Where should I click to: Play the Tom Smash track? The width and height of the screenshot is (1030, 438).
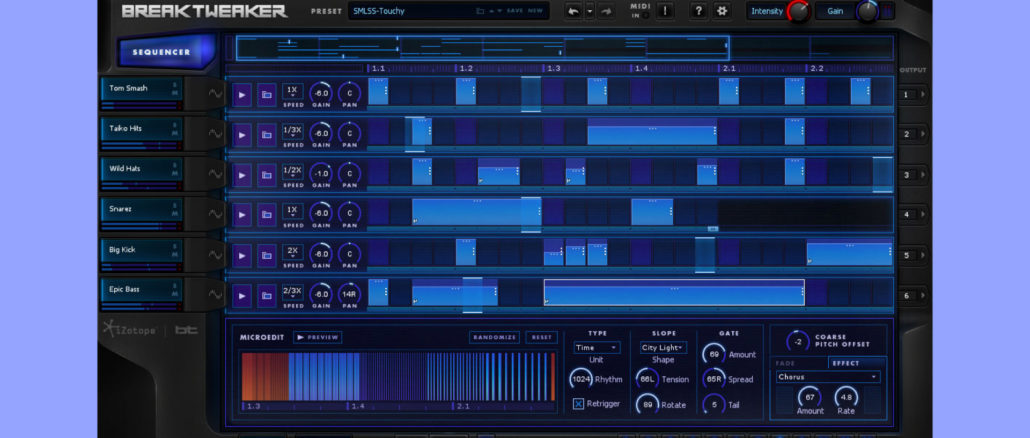click(242, 95)
